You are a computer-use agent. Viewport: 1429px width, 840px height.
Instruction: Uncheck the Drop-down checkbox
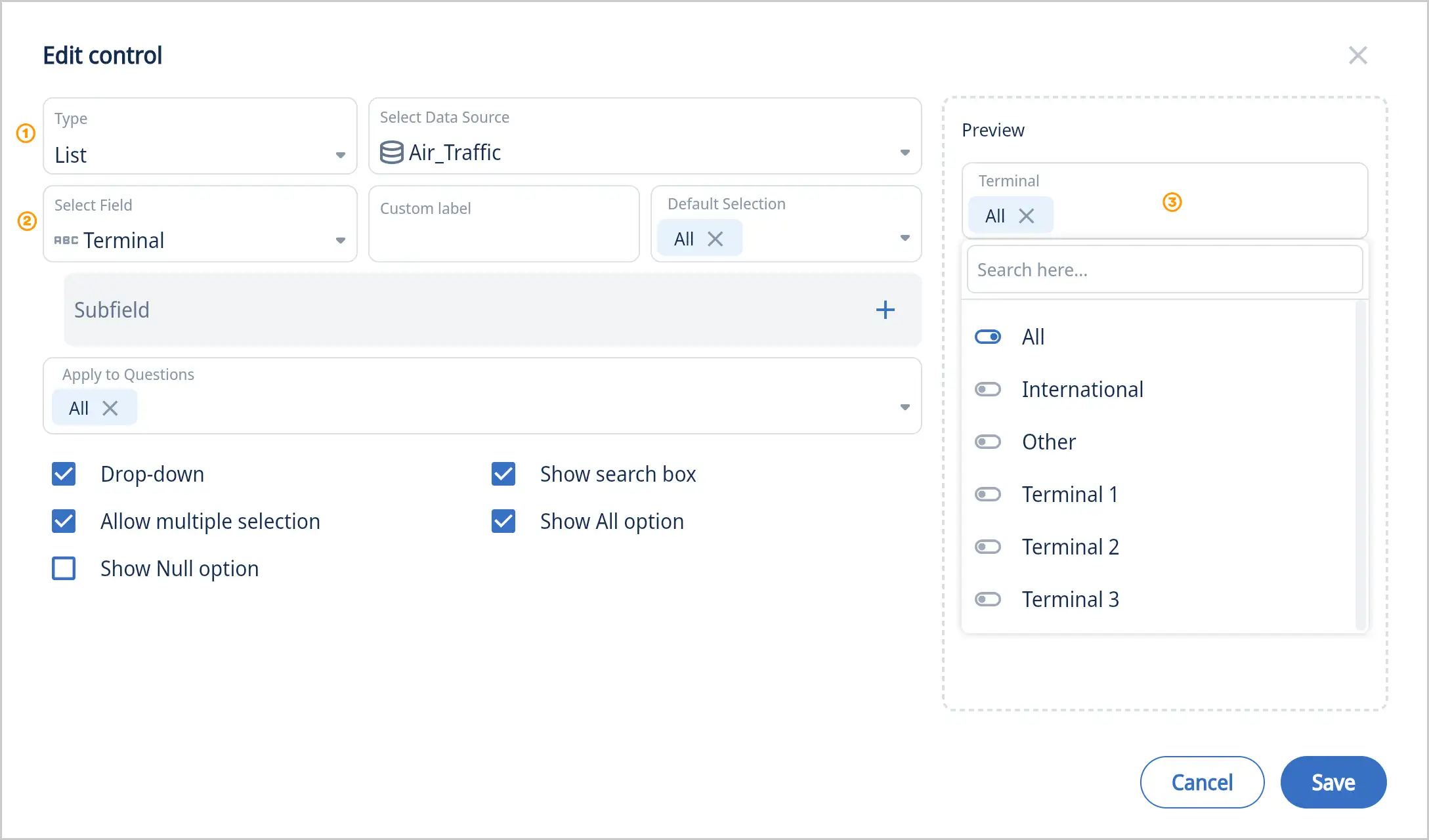pyautogui.click(x=64, y=474)
